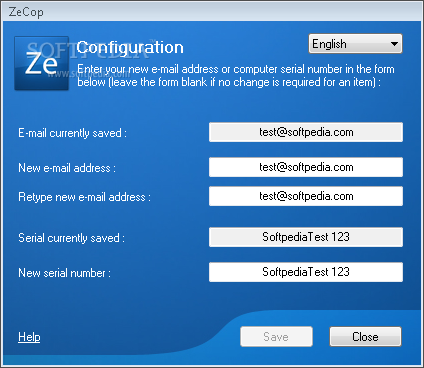Click the 'New e-mail address :' label
The width and height of the screenshot is (424, 368).
point(67,168)
